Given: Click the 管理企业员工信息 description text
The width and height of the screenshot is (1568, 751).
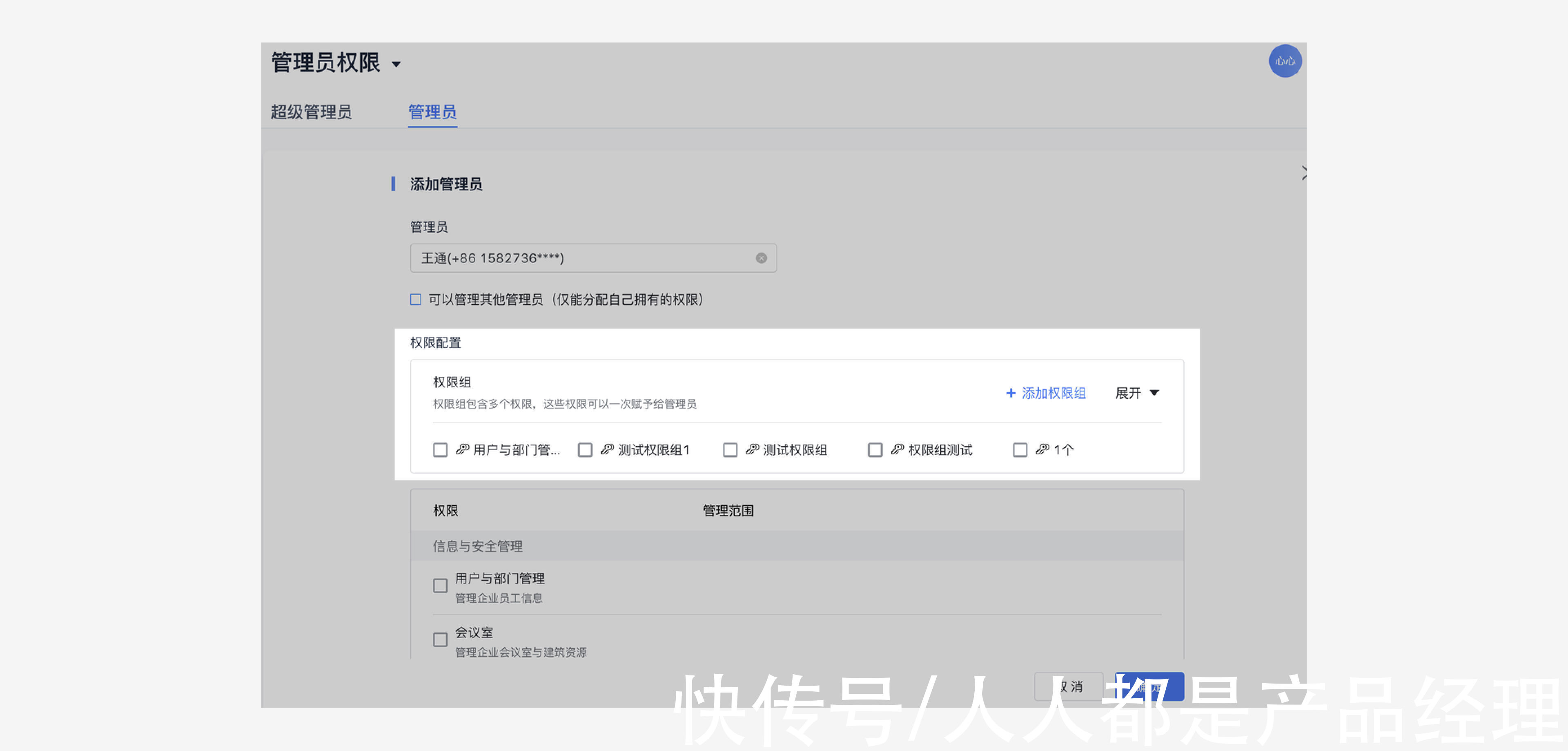Looking at the screenshot, I should [499, 599].
